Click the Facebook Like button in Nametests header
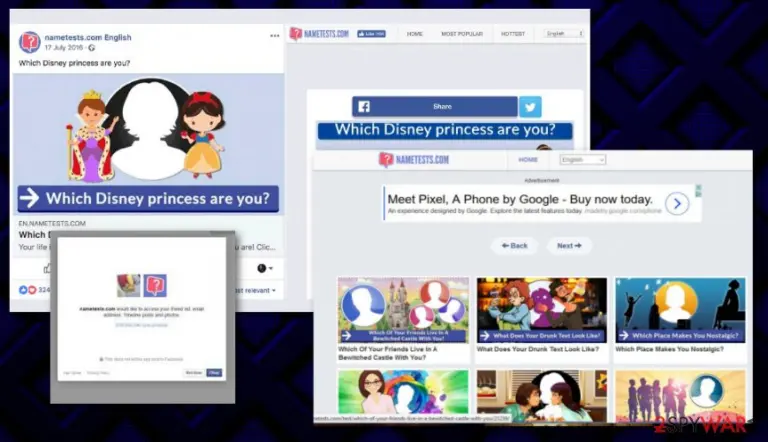 coord(371,34)
